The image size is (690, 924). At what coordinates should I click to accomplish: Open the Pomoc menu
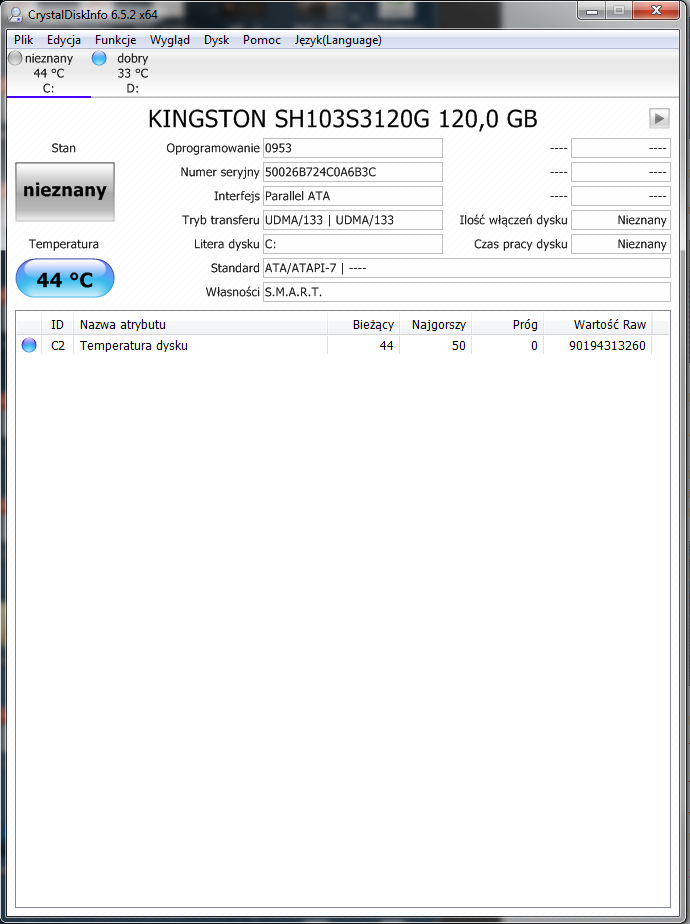click(x=262, y=40)
